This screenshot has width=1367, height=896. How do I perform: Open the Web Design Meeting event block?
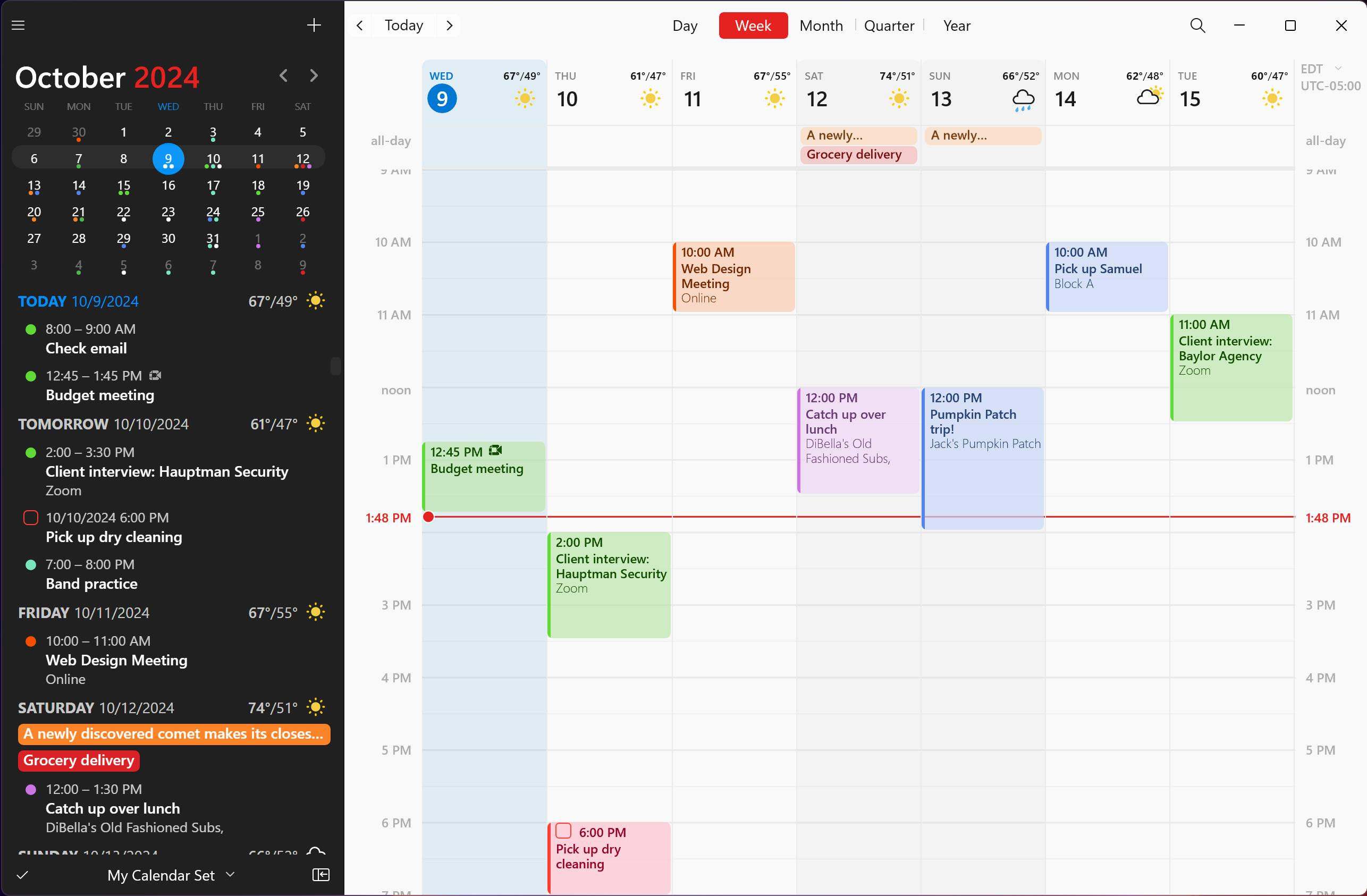(733, 277)
